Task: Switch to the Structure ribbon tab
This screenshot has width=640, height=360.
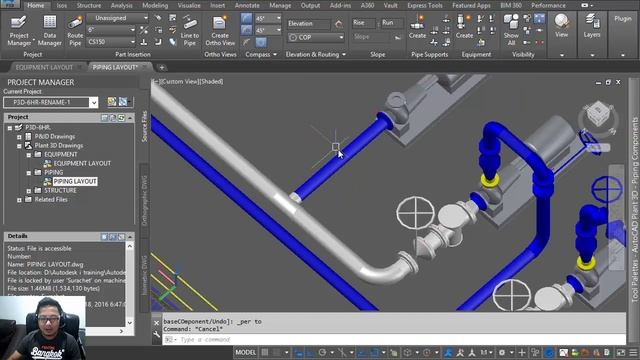Action: (89, 5)
